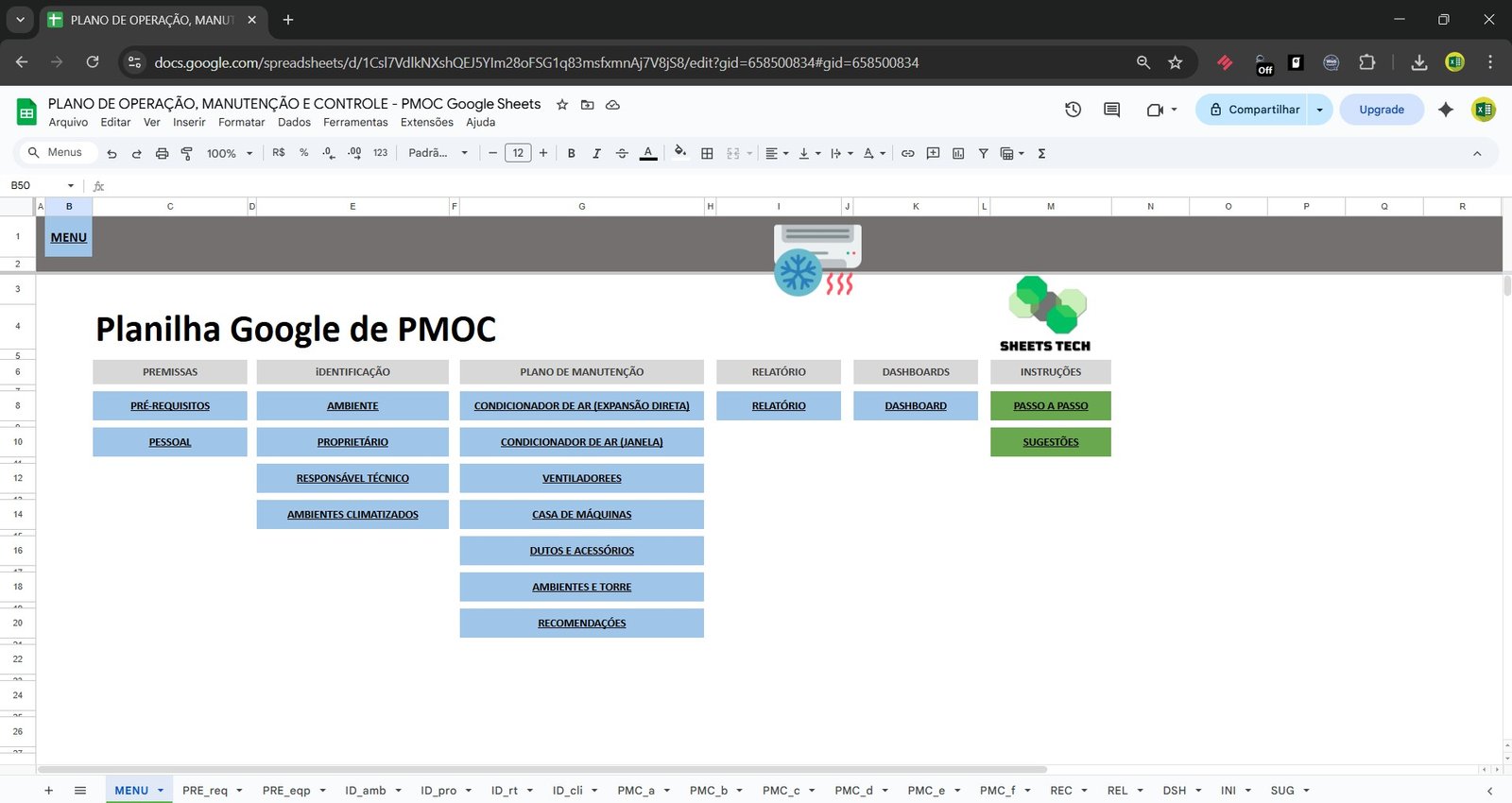Expand the font family dropdown

coord(438,153)
